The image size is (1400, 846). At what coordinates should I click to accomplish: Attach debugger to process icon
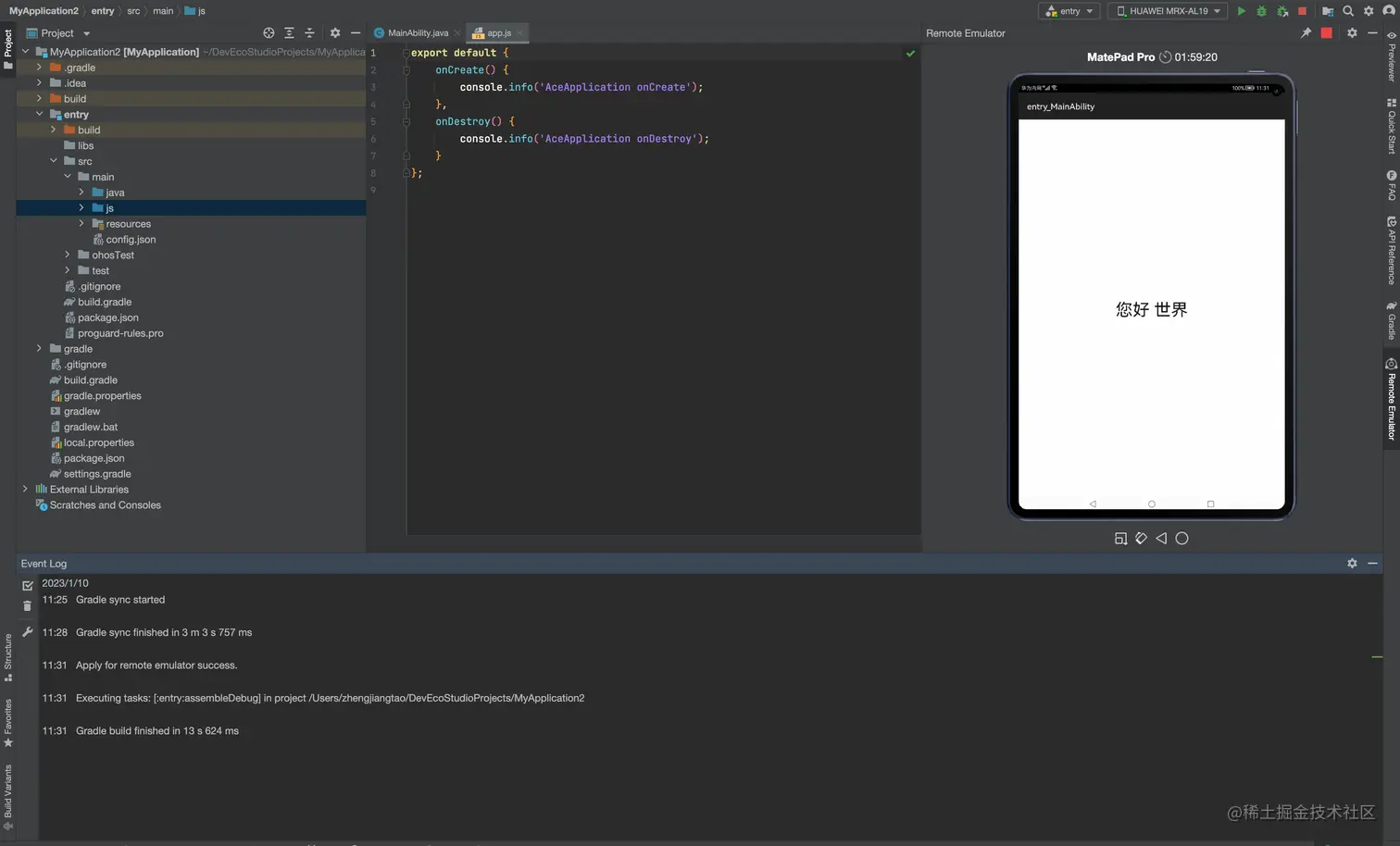(x=1282, y=11)
